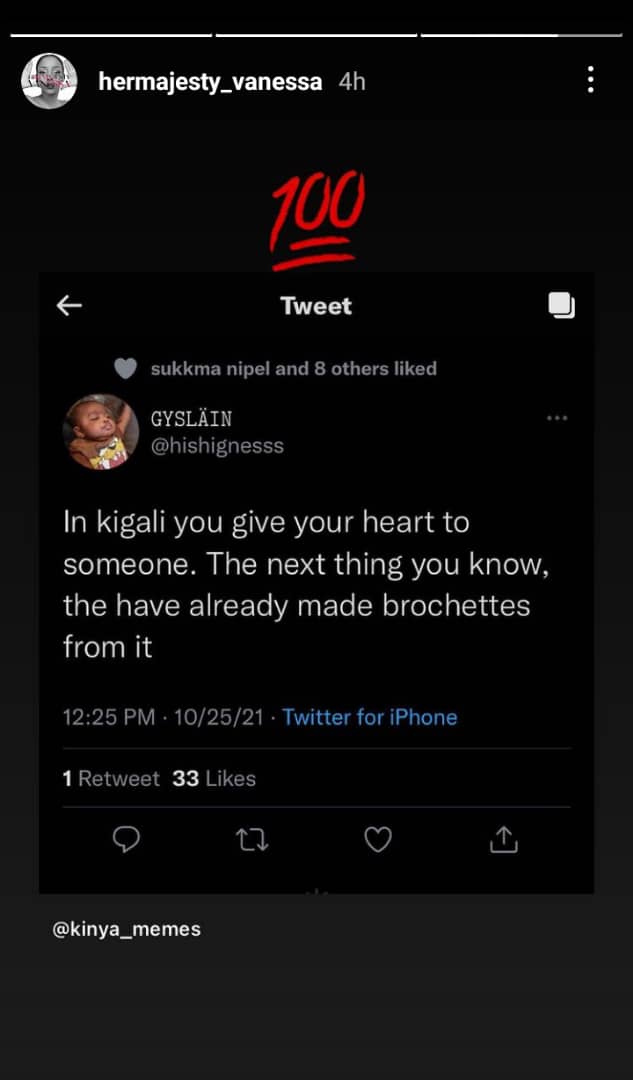This screenshot has width=633, height=1080.
Task: Open the story three-dot options menu
Action: pyautogui.click(x=591, y=80)
